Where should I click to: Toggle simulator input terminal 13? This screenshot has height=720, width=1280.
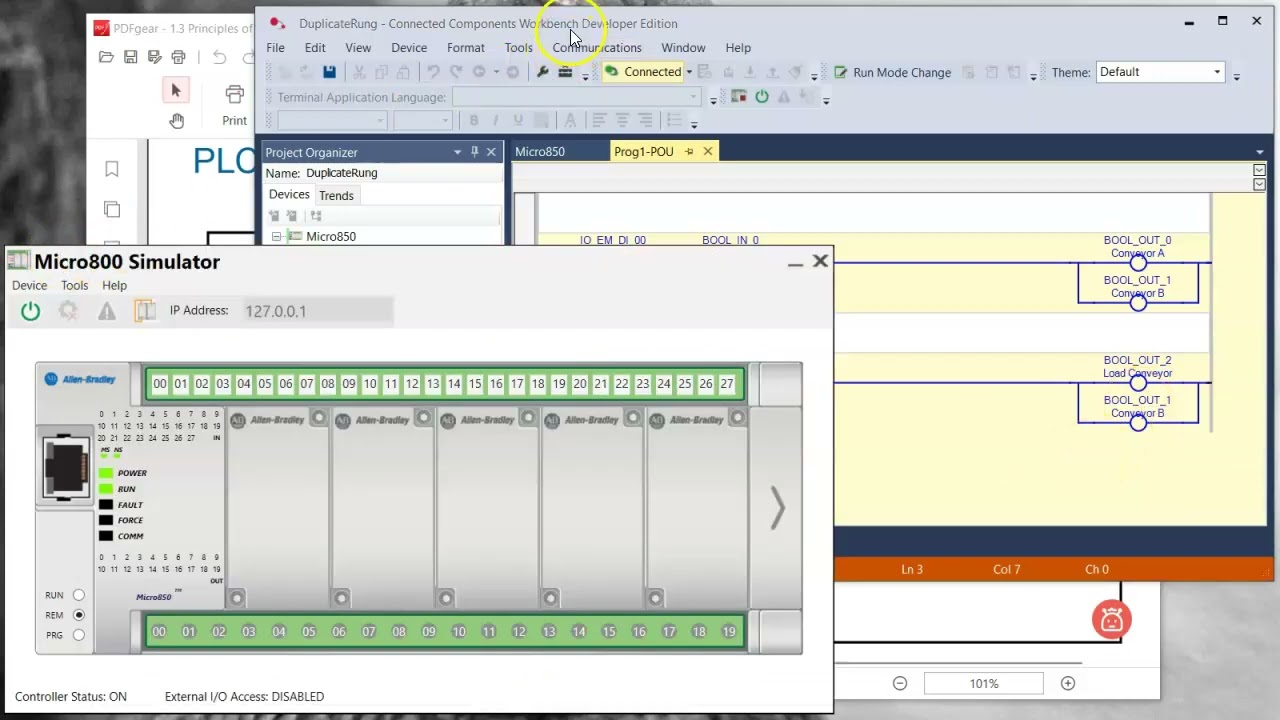(433, 384)
